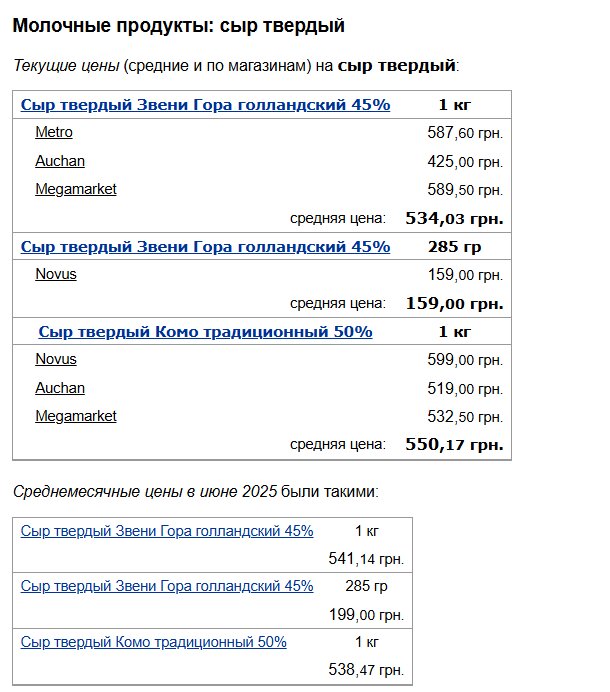This screenshot has width=610, height=692.
Task: Open Звени Гора голландский 45% 1 кг link in current prices
Action: 205,105
